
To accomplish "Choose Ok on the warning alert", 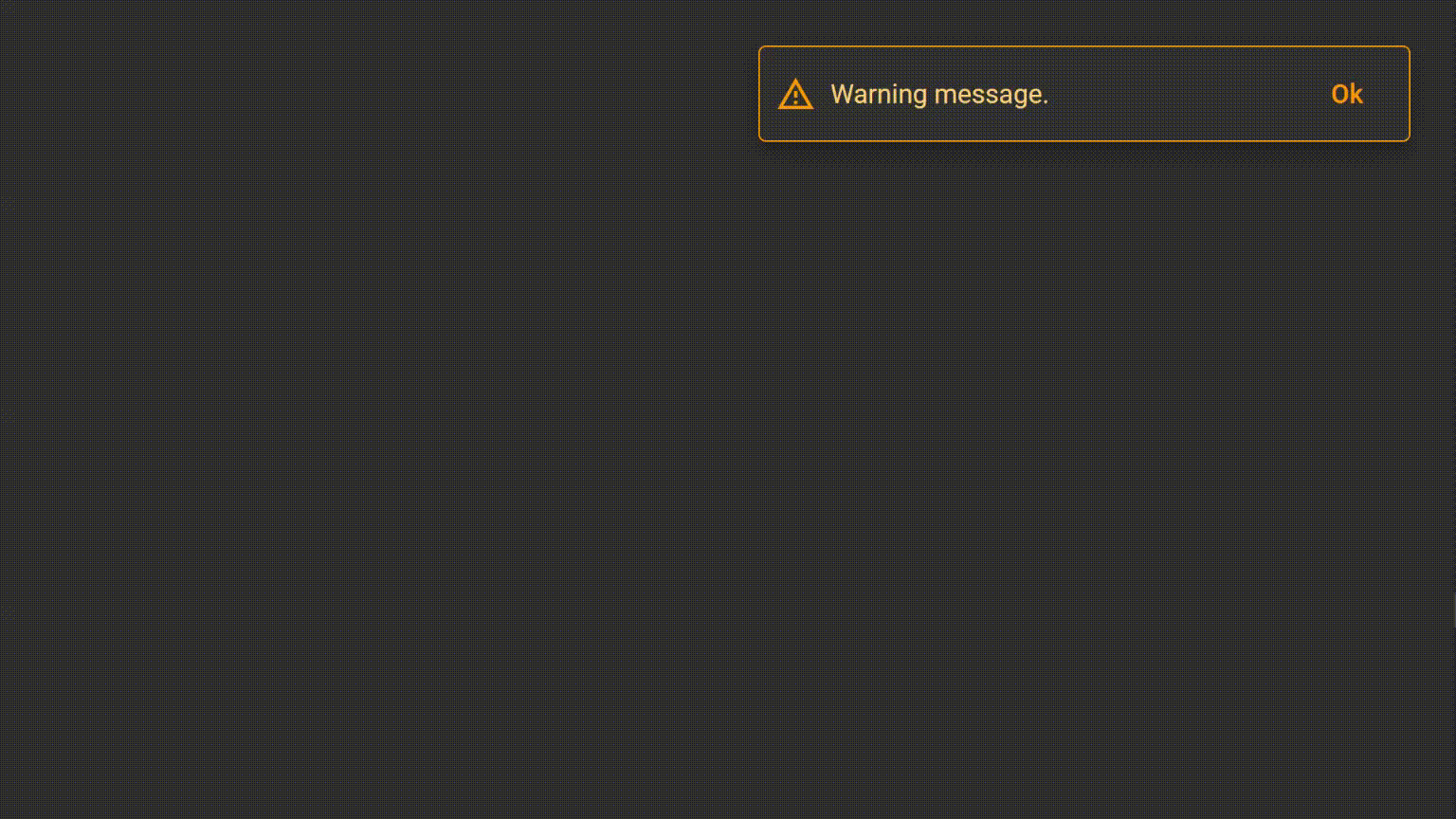I will click(1347, 94).
